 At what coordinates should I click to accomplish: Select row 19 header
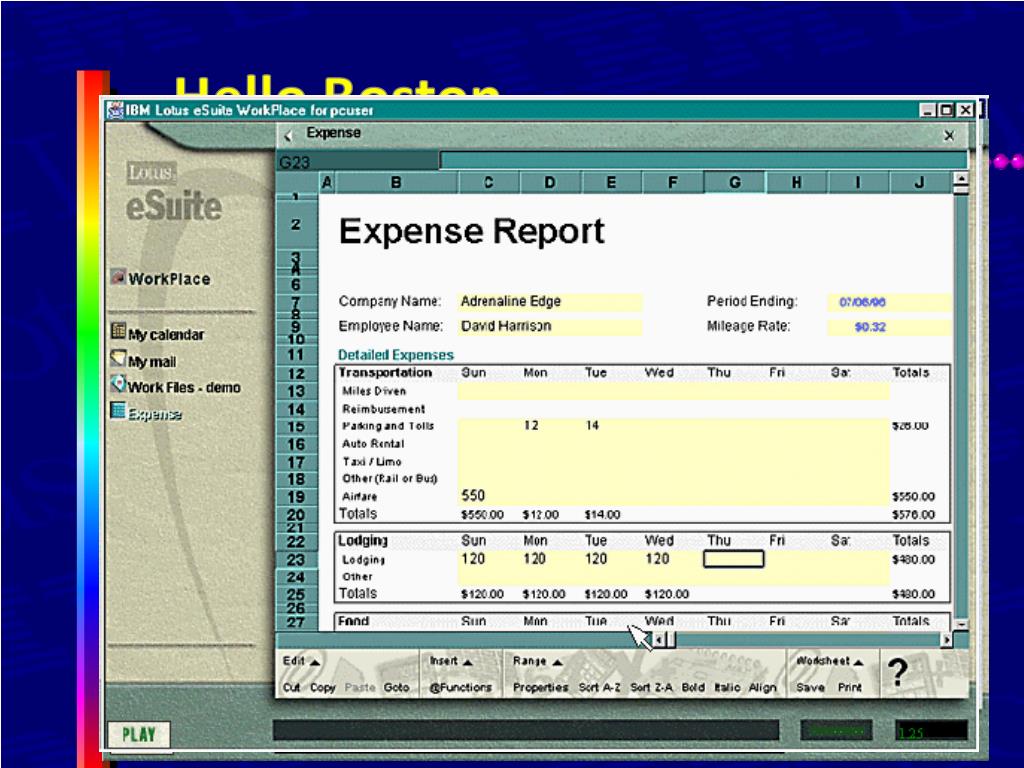(296, 497)
